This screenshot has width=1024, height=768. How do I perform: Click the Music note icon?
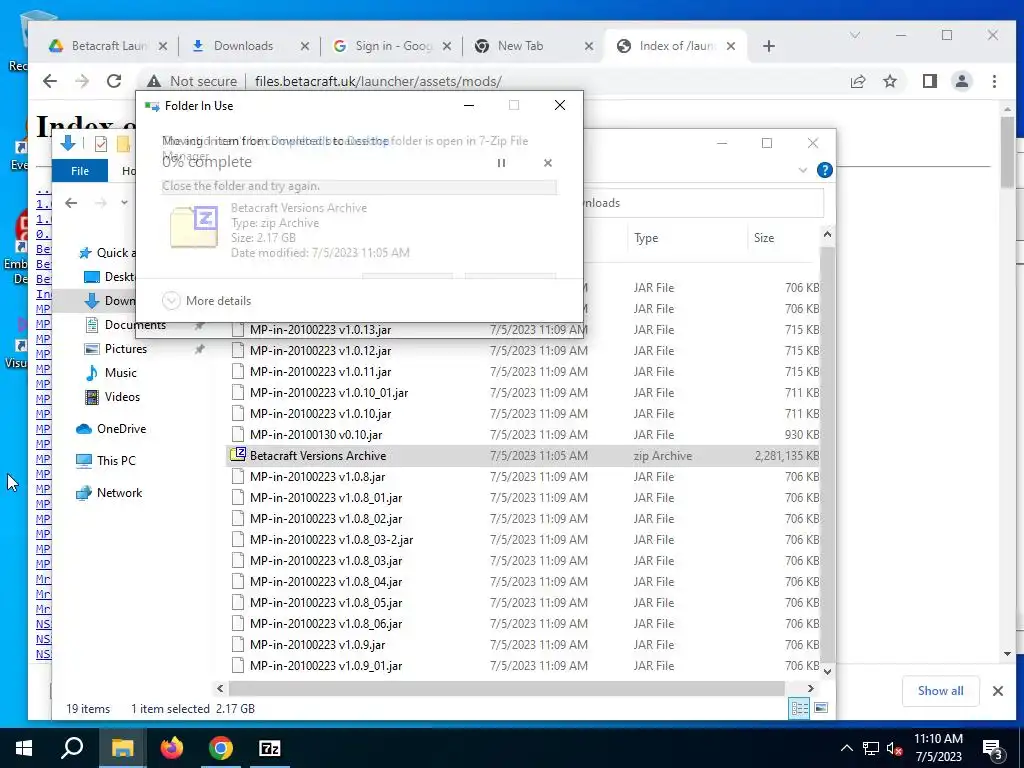92,373
